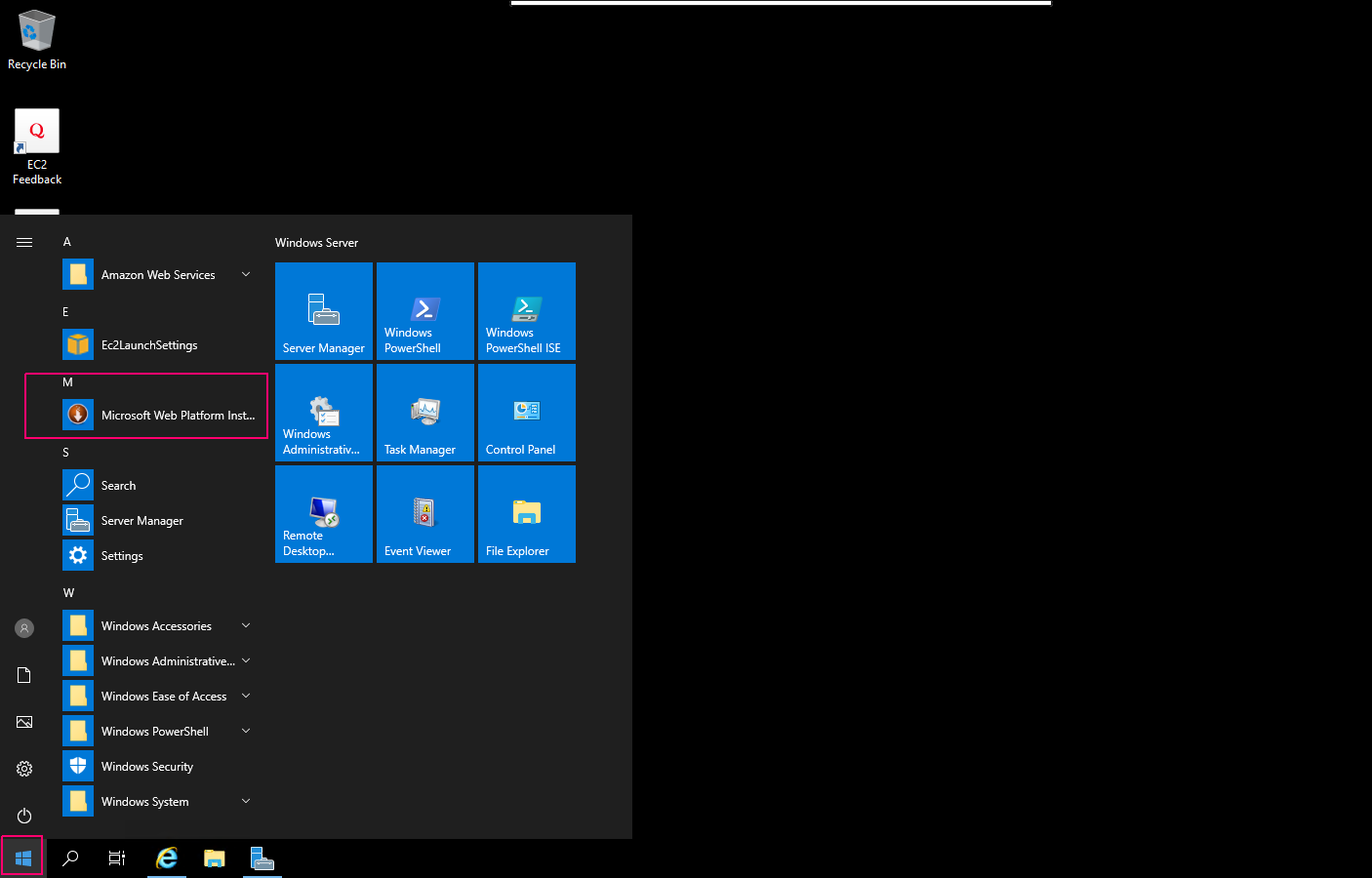Viewport: 1372px width, 878px height.
Task: Open the Windows PowerShell folder icon in list
Action: click(x=78, y=732)
